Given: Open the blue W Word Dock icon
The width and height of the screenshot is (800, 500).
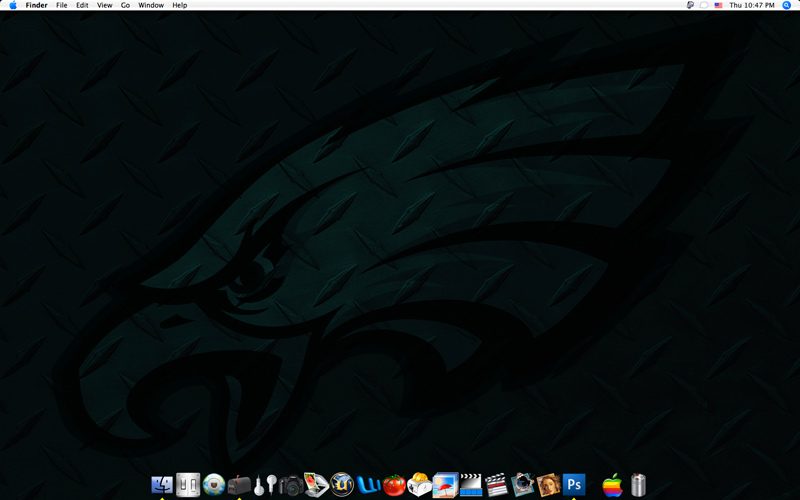Looking at the screenshot, I should pos(368,485).
